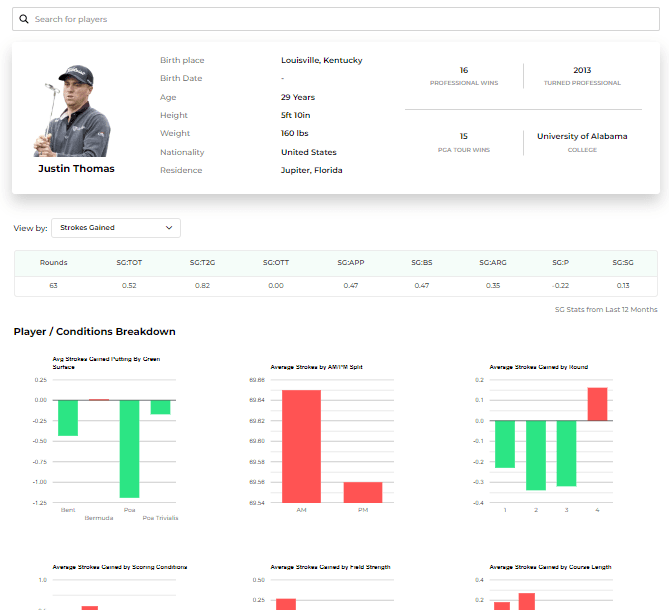Click the SG:SG value 0.13
The image size is (669, 610).
[623, 285]
